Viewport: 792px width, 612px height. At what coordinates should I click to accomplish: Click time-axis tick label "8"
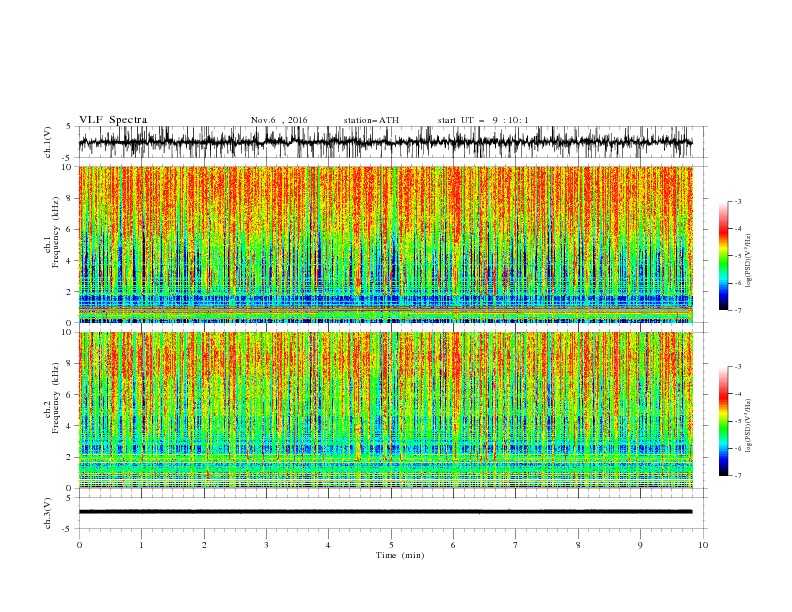coord(578,545)
